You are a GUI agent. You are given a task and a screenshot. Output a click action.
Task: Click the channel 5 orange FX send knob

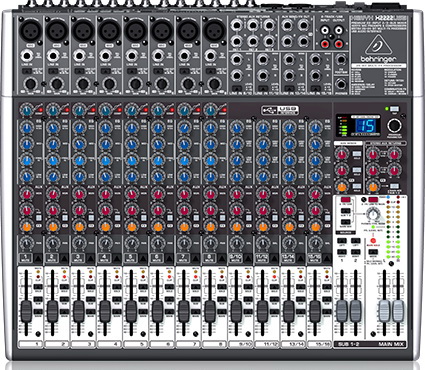click(132, 227)
